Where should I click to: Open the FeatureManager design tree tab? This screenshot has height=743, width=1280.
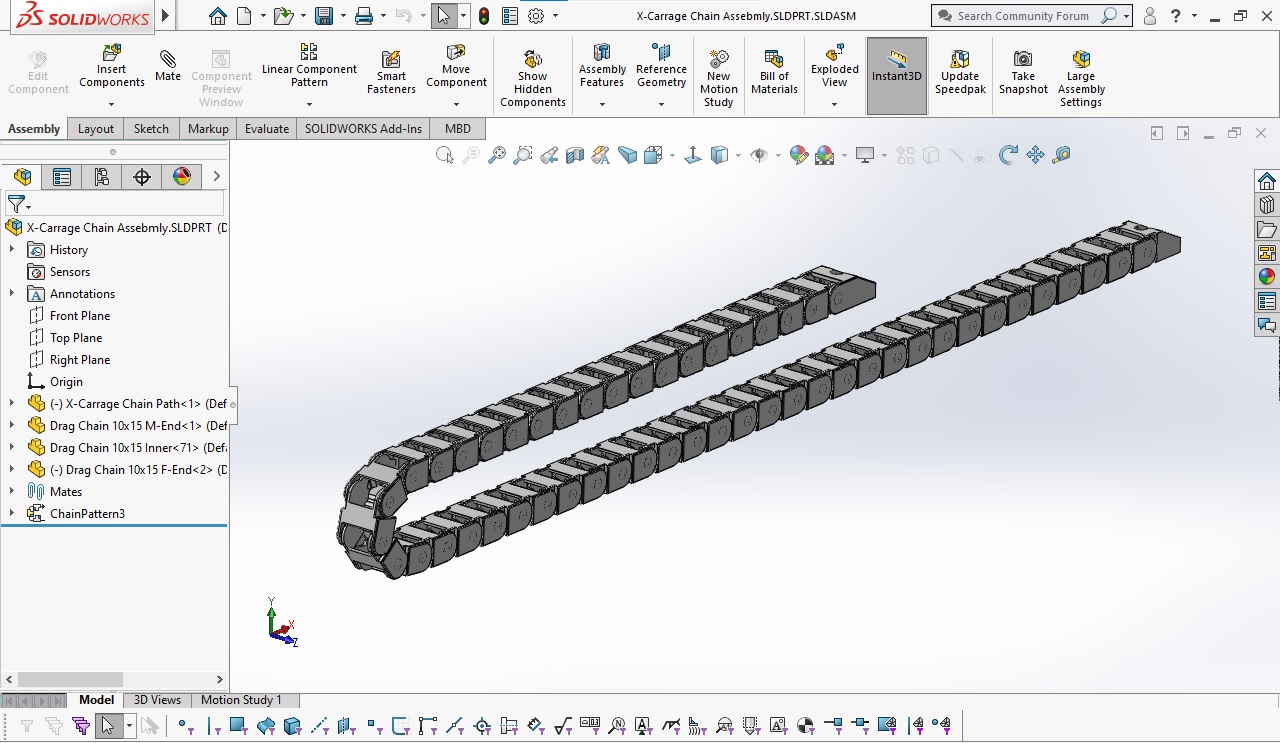(22, 177)
